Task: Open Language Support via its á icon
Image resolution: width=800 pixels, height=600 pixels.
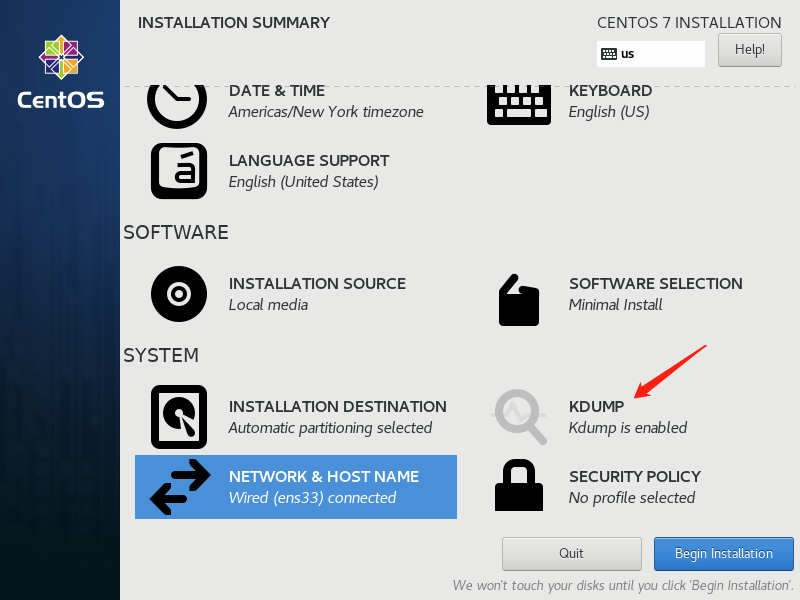Action: [x=179, y=171]
